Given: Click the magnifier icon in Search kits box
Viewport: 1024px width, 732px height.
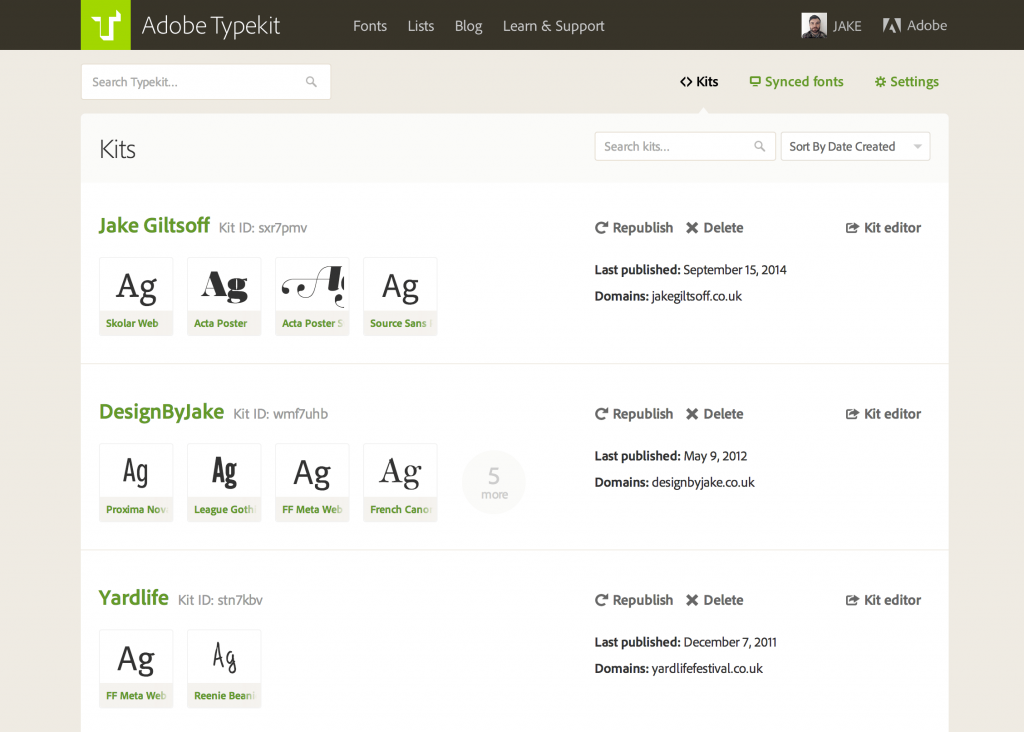Looking at the screenshot, I should point(760,146).
